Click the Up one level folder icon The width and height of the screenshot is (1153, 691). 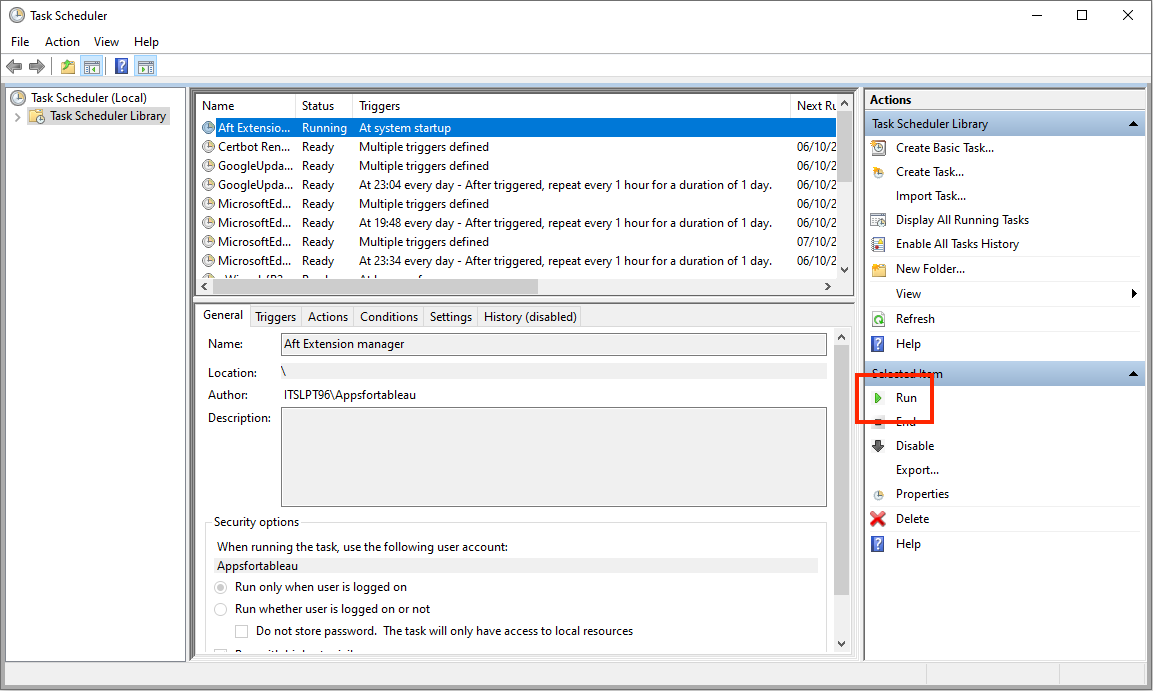[x=67, y=67]
